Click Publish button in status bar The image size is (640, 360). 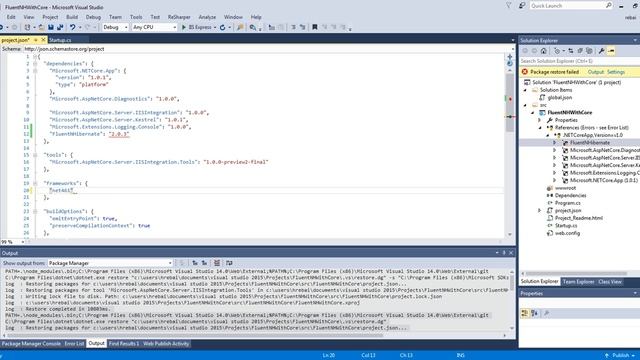(x=620, y=356)
